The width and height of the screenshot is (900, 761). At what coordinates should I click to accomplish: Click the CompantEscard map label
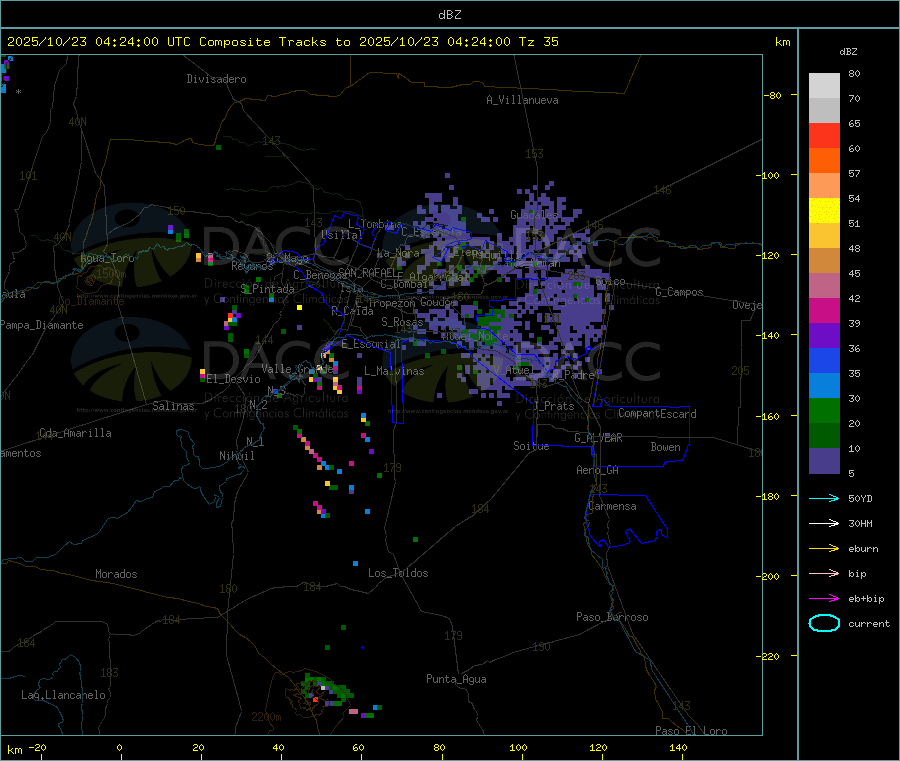(657, 414)
